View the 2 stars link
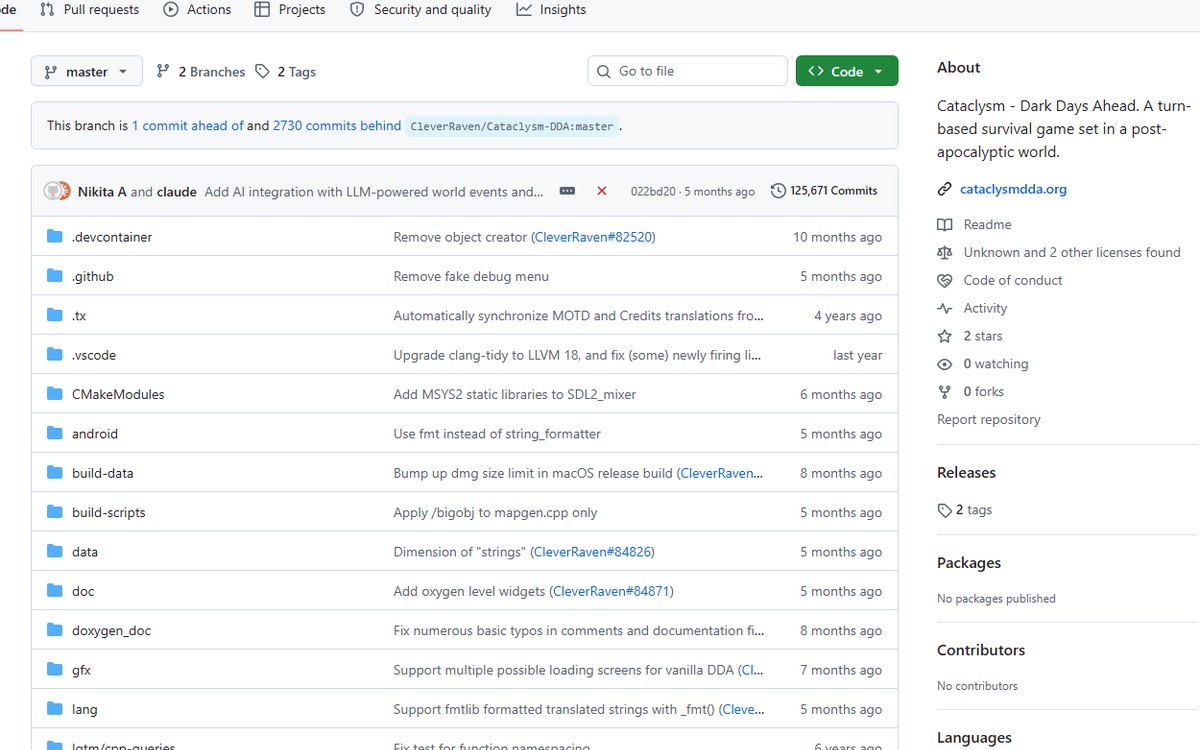The height and width of the screenshot is (750, 1200). tap(982, 337)
